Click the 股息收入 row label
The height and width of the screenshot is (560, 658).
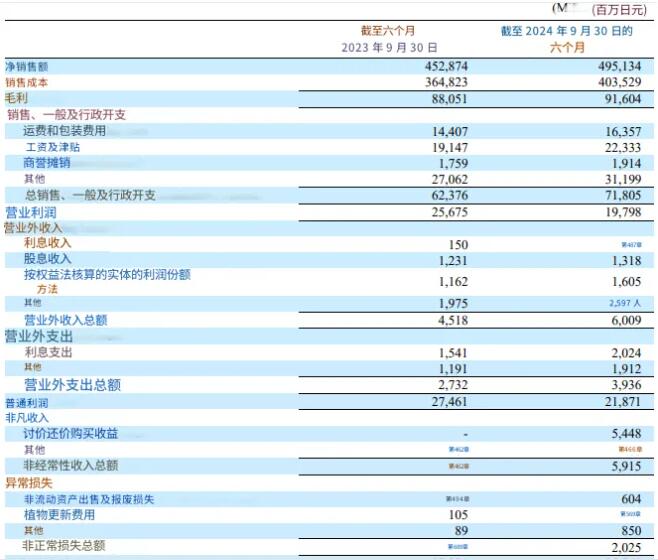[x=46, y=259]
